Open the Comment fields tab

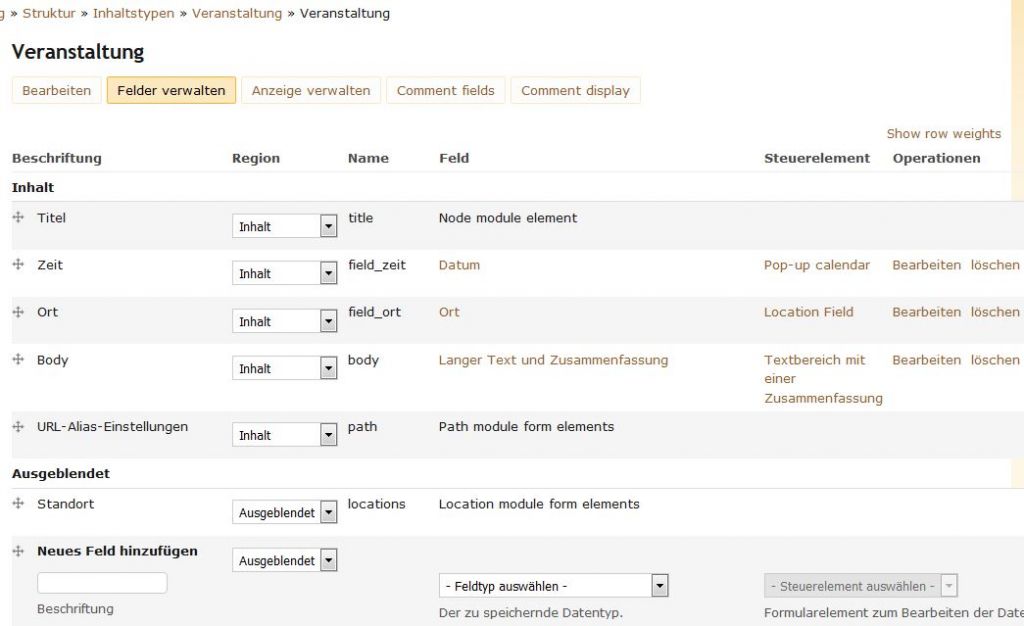tap(445, 91)
